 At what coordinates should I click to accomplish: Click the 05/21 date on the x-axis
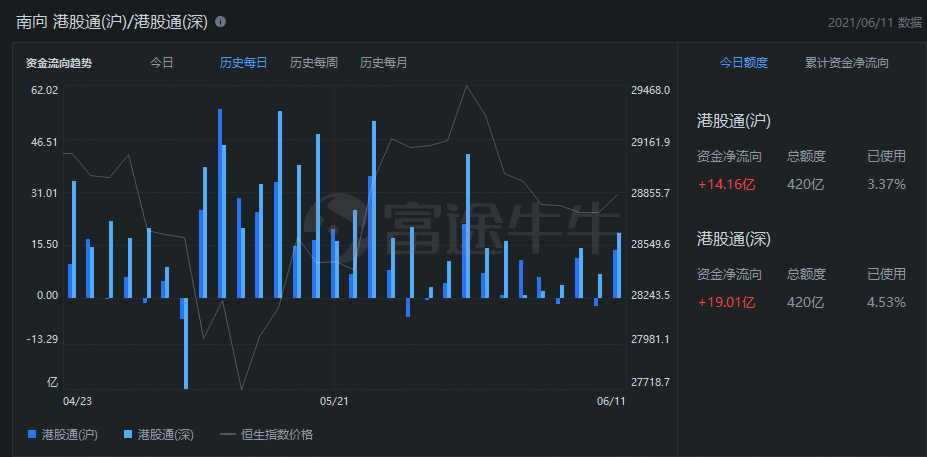coord(333,401)
